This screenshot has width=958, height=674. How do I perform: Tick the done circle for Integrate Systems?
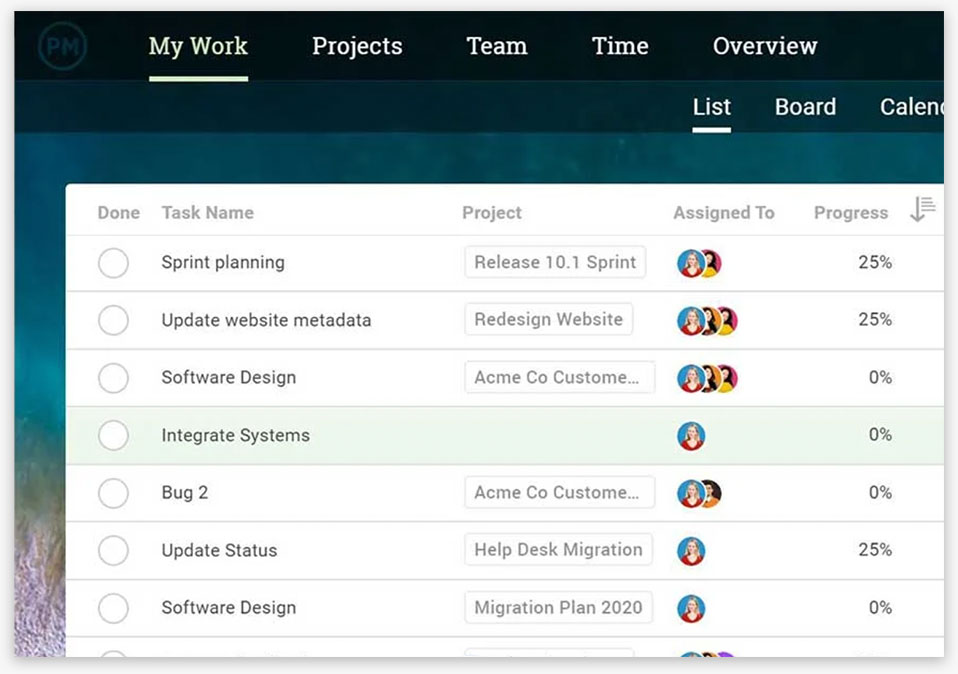point(113,435)
